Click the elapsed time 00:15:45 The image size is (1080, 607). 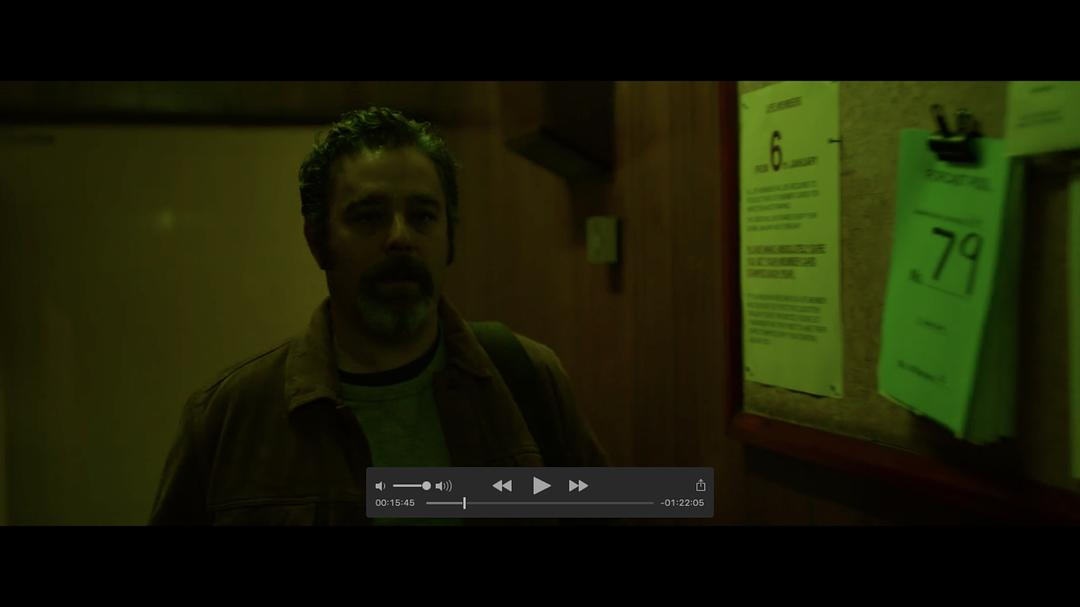point(395,503)
